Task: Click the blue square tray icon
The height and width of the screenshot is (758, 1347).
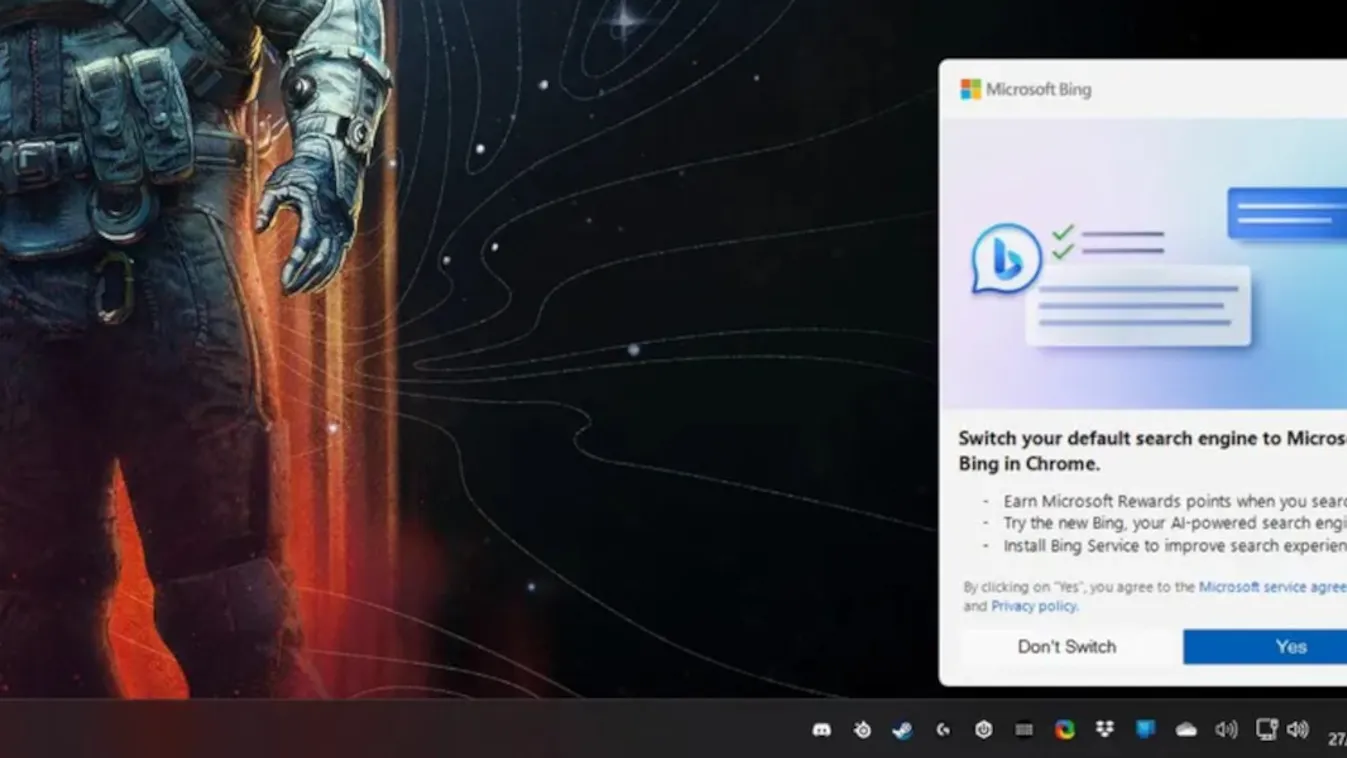Action: click(1145, 730)
